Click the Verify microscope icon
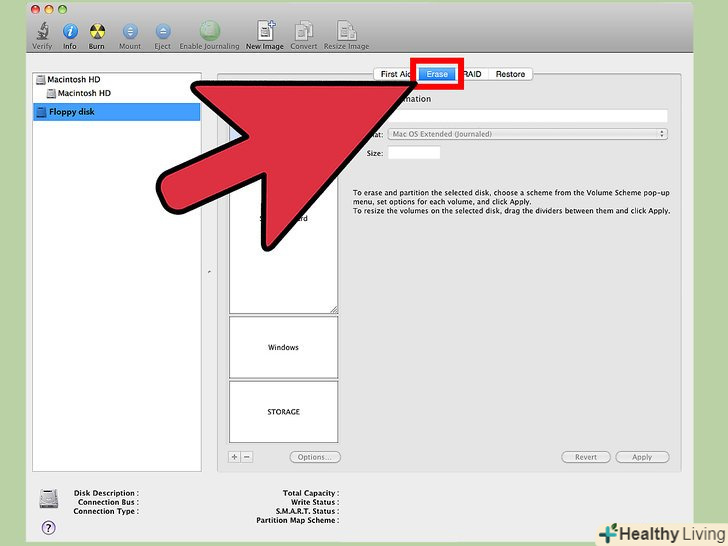The width and height of the screenshot is (728, 546). (42, 31)
